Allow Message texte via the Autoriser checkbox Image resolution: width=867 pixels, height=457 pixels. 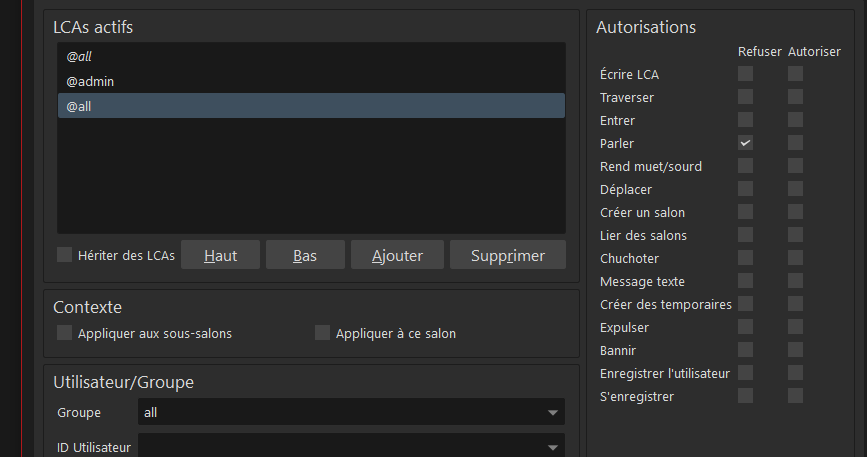pyautogui.click(x=795, y=281)
